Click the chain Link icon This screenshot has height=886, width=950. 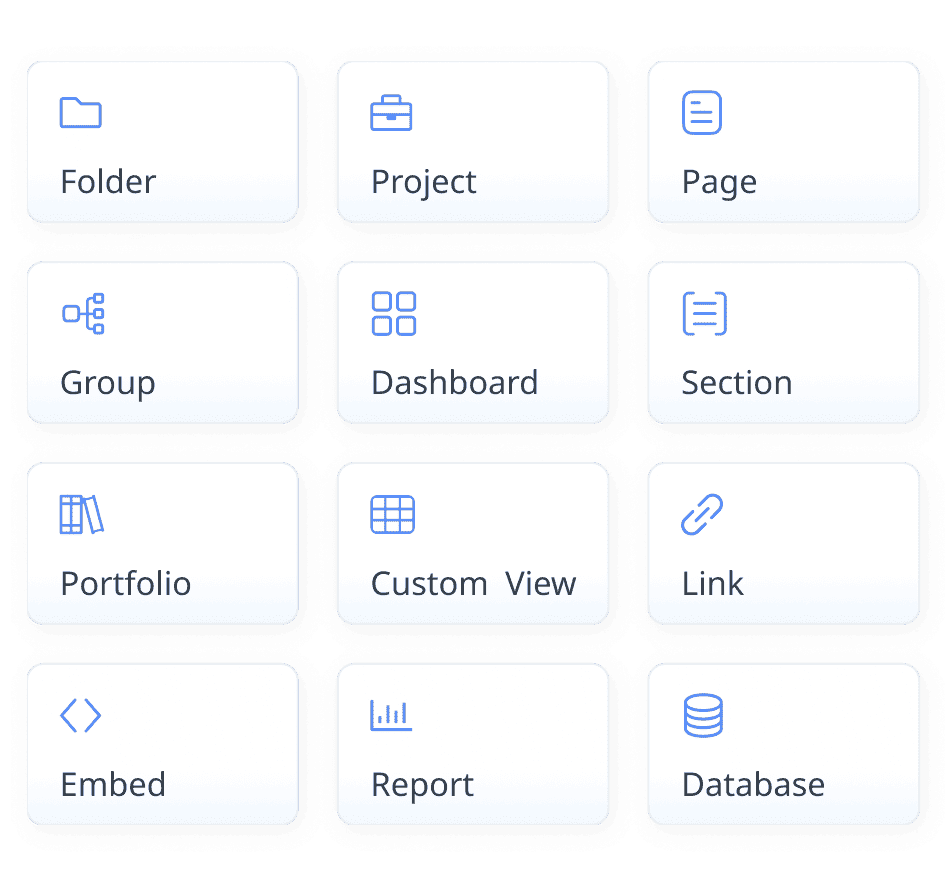point(702,514)
